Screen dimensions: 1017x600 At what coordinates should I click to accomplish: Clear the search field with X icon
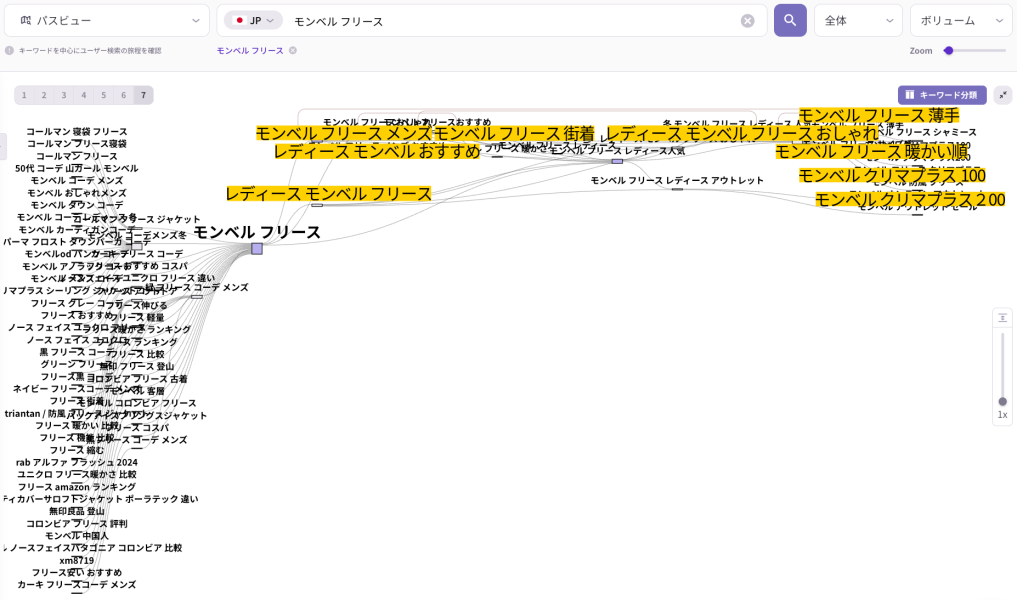coord(747,21)
